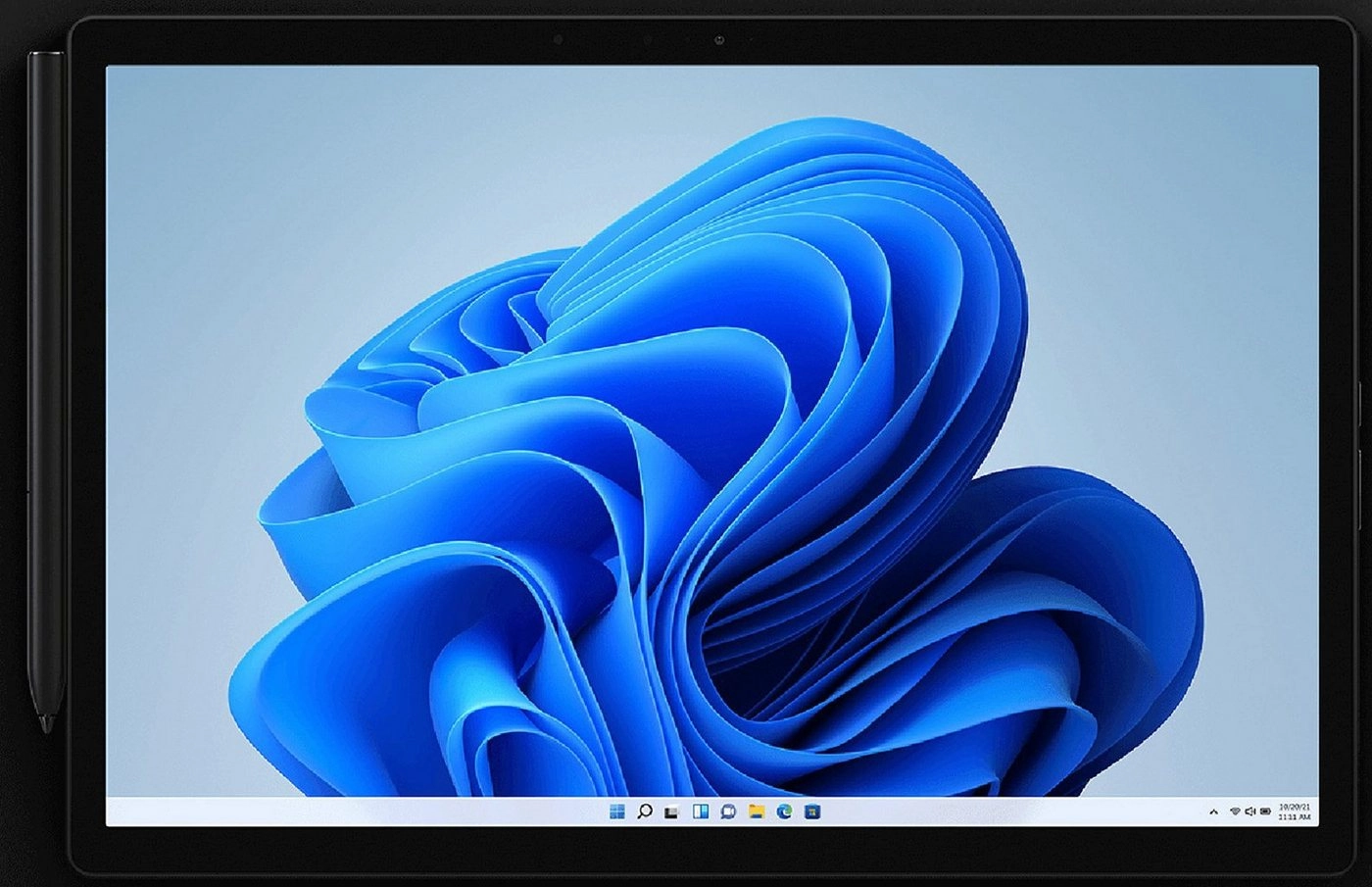The height and width of the screenshot is (887, 1372).
Task: Open File Explorer folder icon
Action: pos(757,812)
